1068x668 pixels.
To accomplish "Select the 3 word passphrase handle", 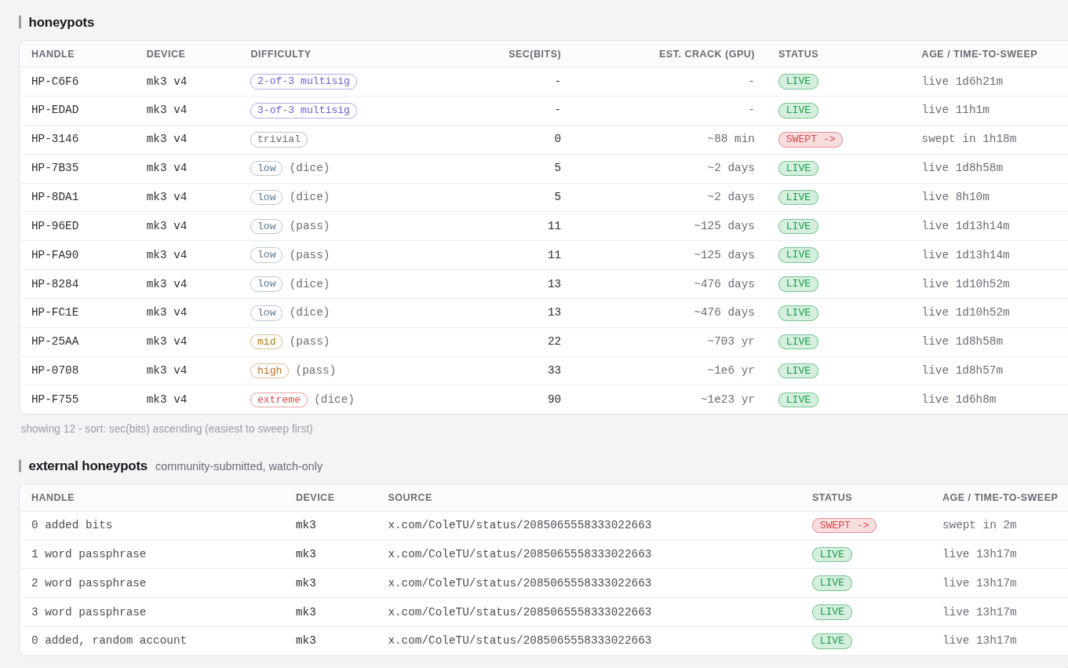I will click(89, 612).
